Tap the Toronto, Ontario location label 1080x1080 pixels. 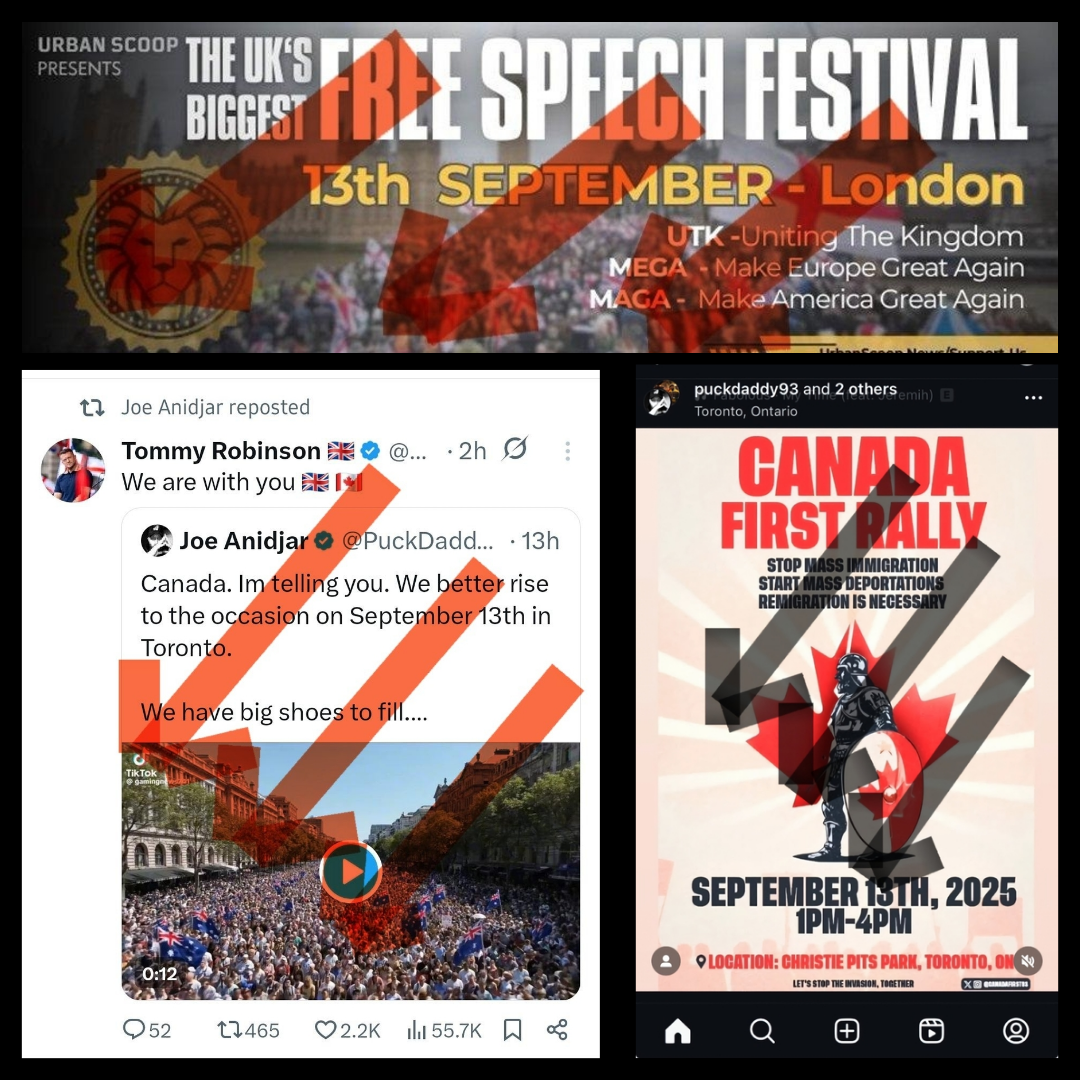746,411
